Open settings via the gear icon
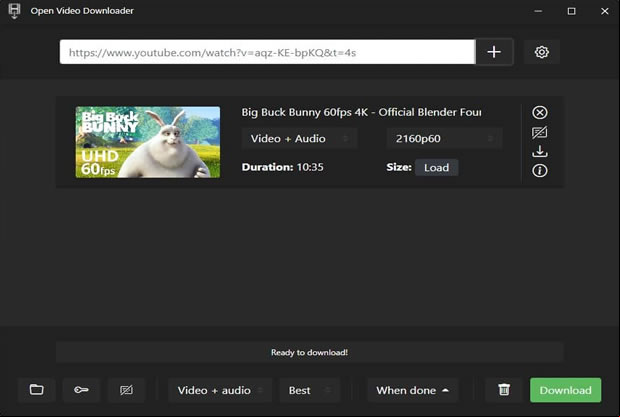This screenshot has height=417, width=620. pyautogui.click(x=541, y=52)
